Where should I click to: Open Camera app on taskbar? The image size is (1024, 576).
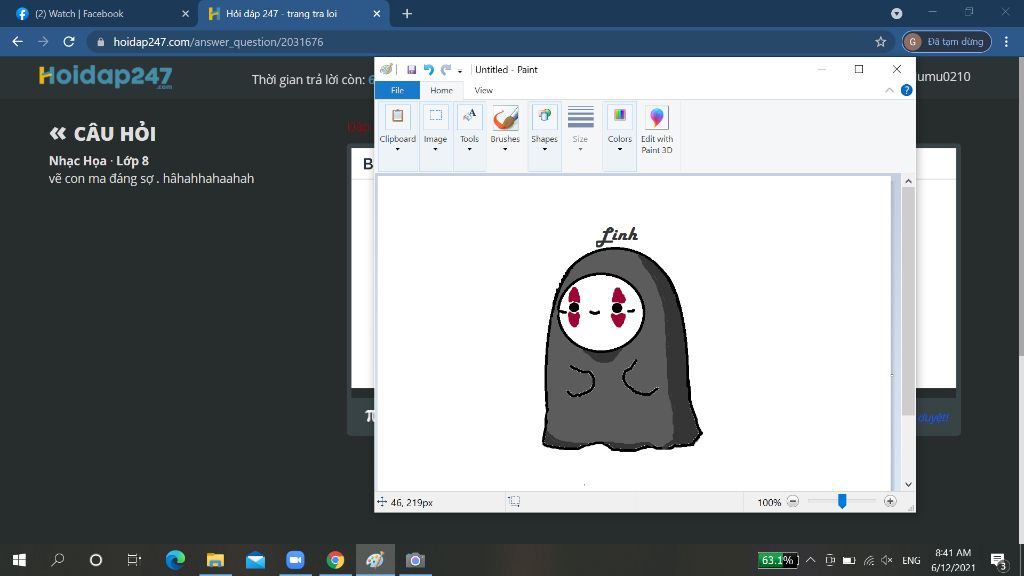pyautogui.click(x=415, y=560)
